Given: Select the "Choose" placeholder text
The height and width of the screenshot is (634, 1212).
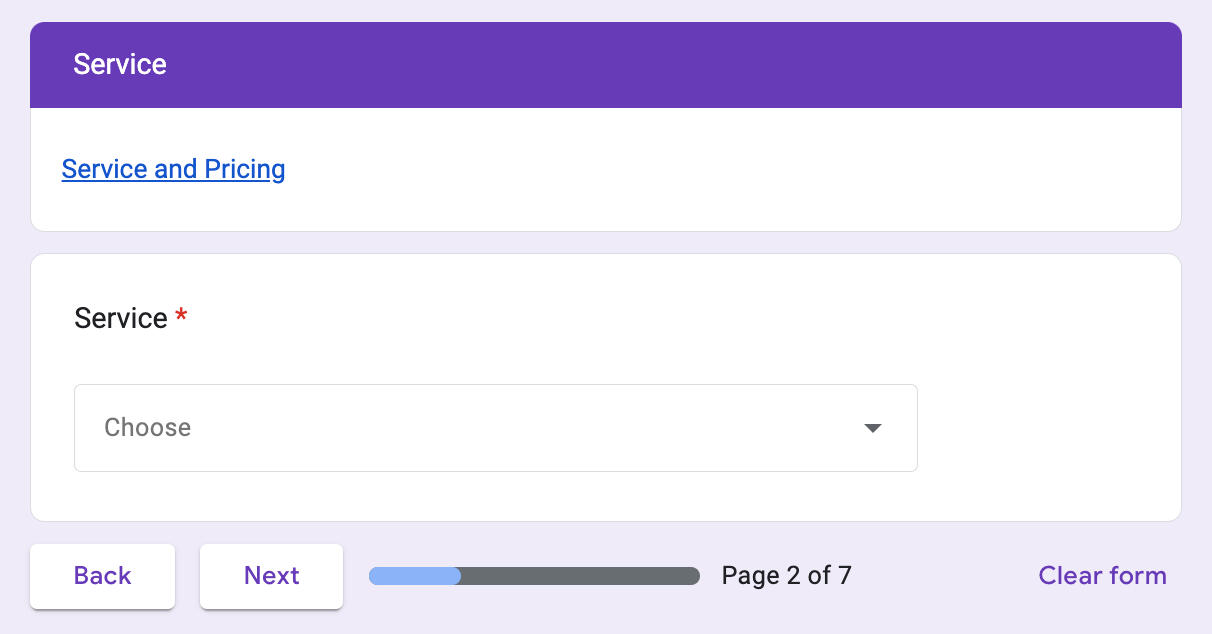Looking at the screenshot, I should coord(147,428).
